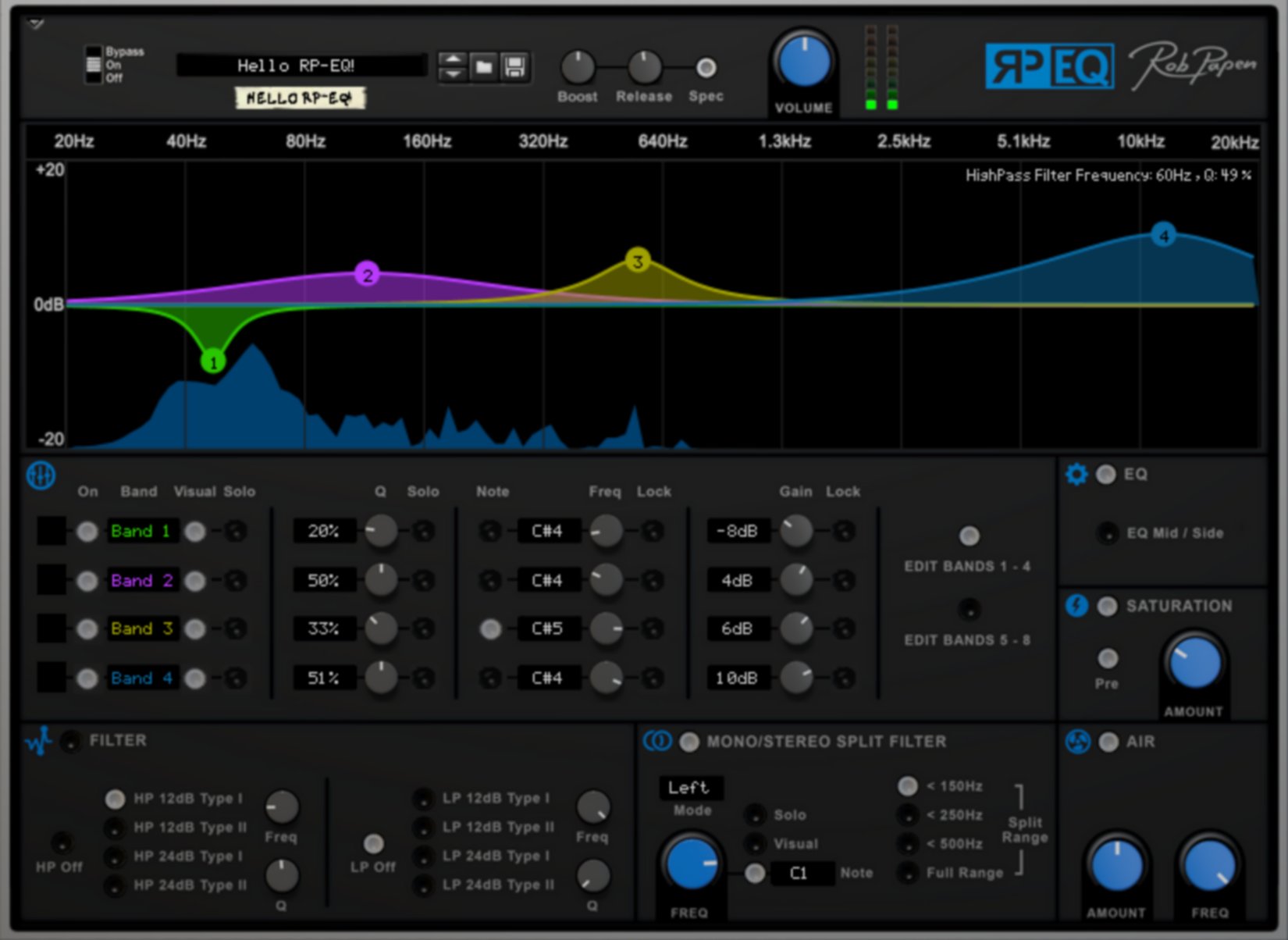Collapse the interface via top-left chevron
This screenshot has height=940, width=1288.
click(x=34, y=23)
